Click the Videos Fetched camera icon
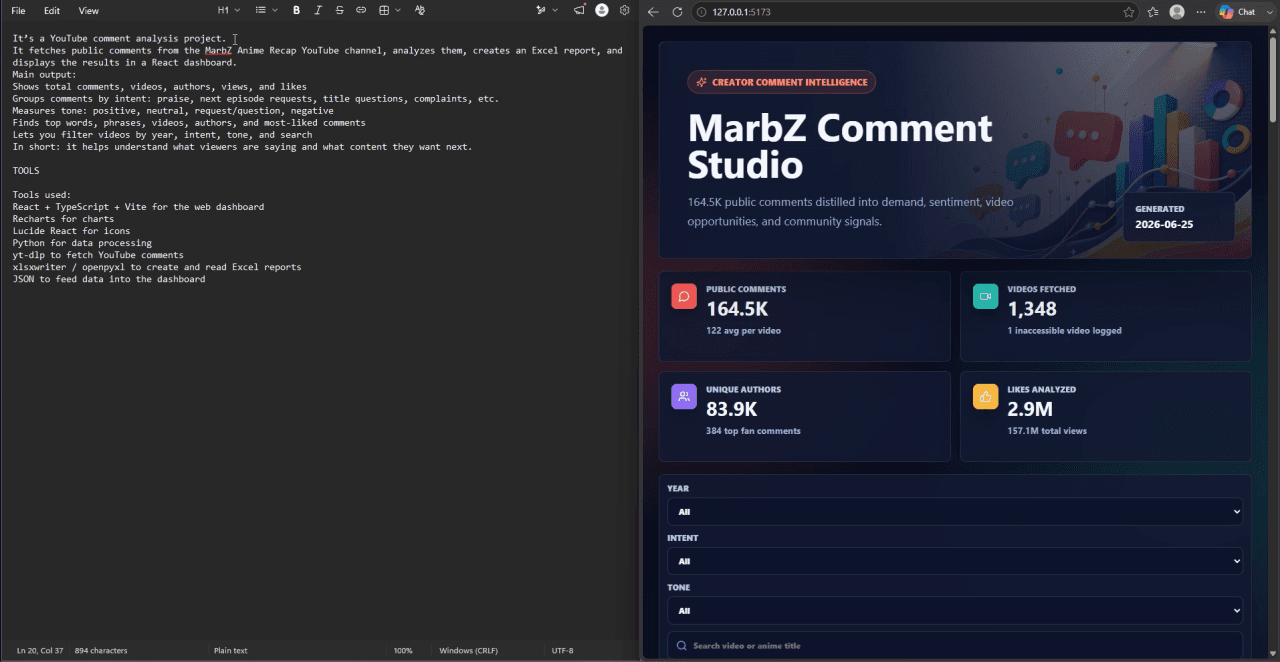 click(985, 296)
